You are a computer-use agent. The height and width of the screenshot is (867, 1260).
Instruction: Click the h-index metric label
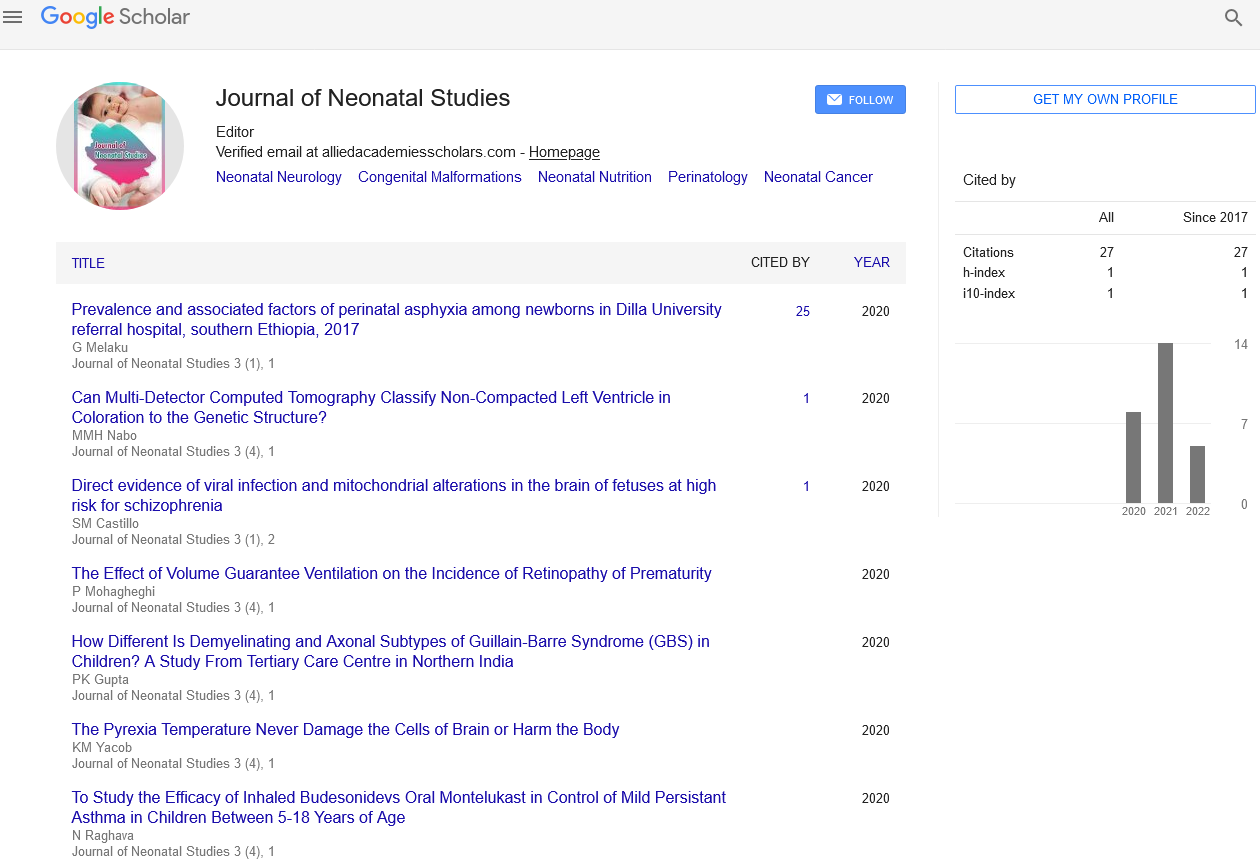(984, 273)
